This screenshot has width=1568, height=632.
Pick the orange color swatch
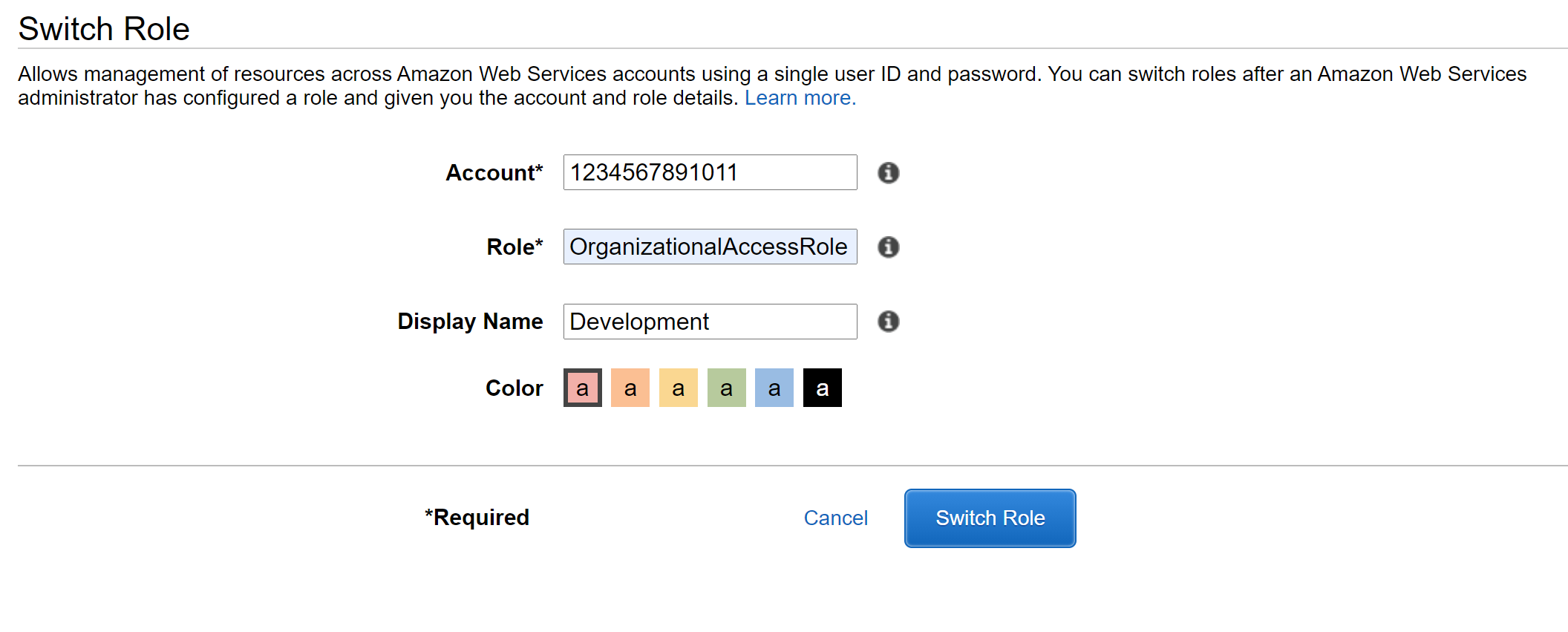point(630,388)
